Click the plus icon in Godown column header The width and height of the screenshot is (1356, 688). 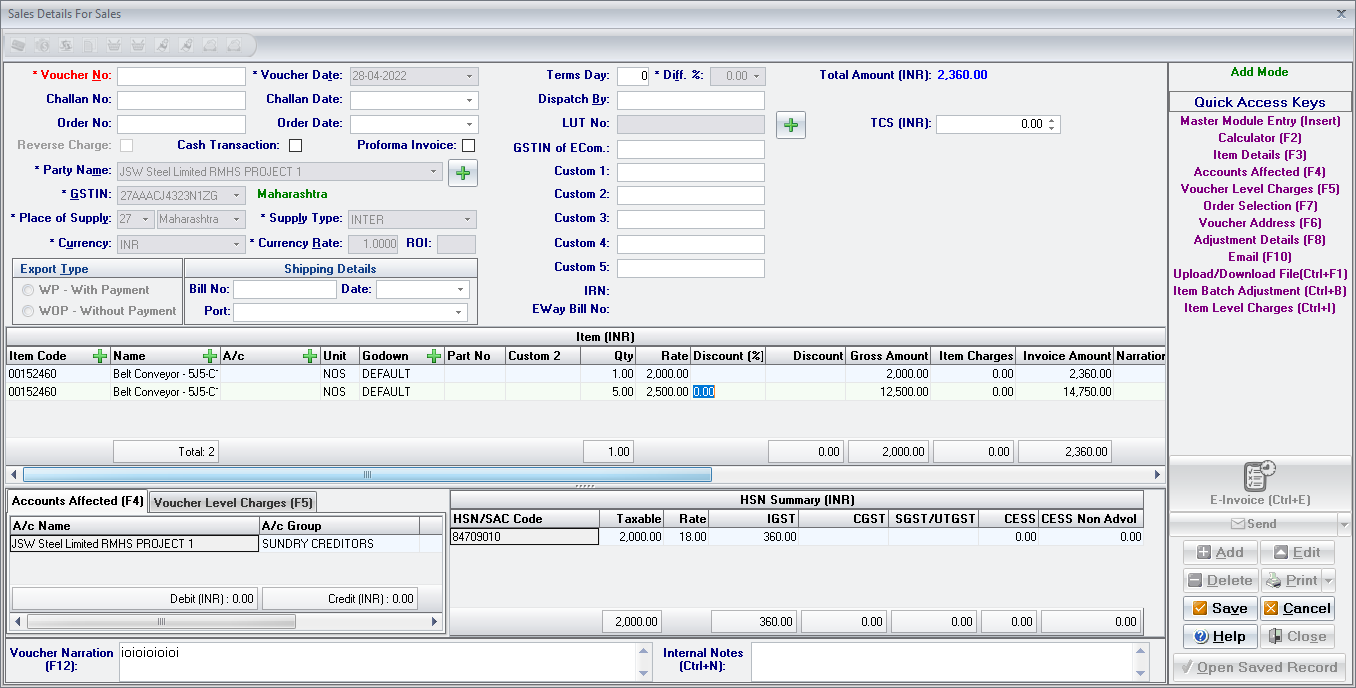click(x=434, y=356)
